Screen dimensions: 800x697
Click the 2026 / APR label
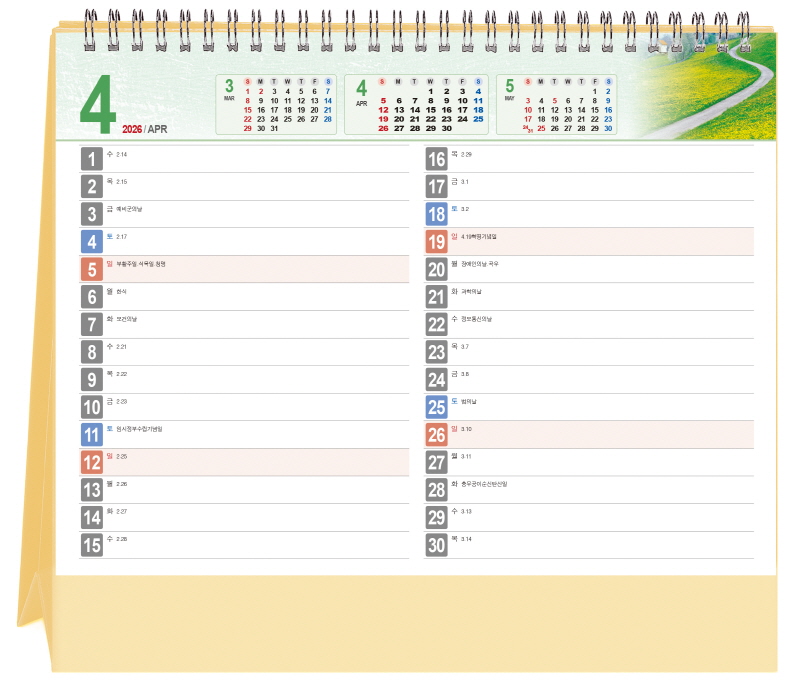[144, 129]
